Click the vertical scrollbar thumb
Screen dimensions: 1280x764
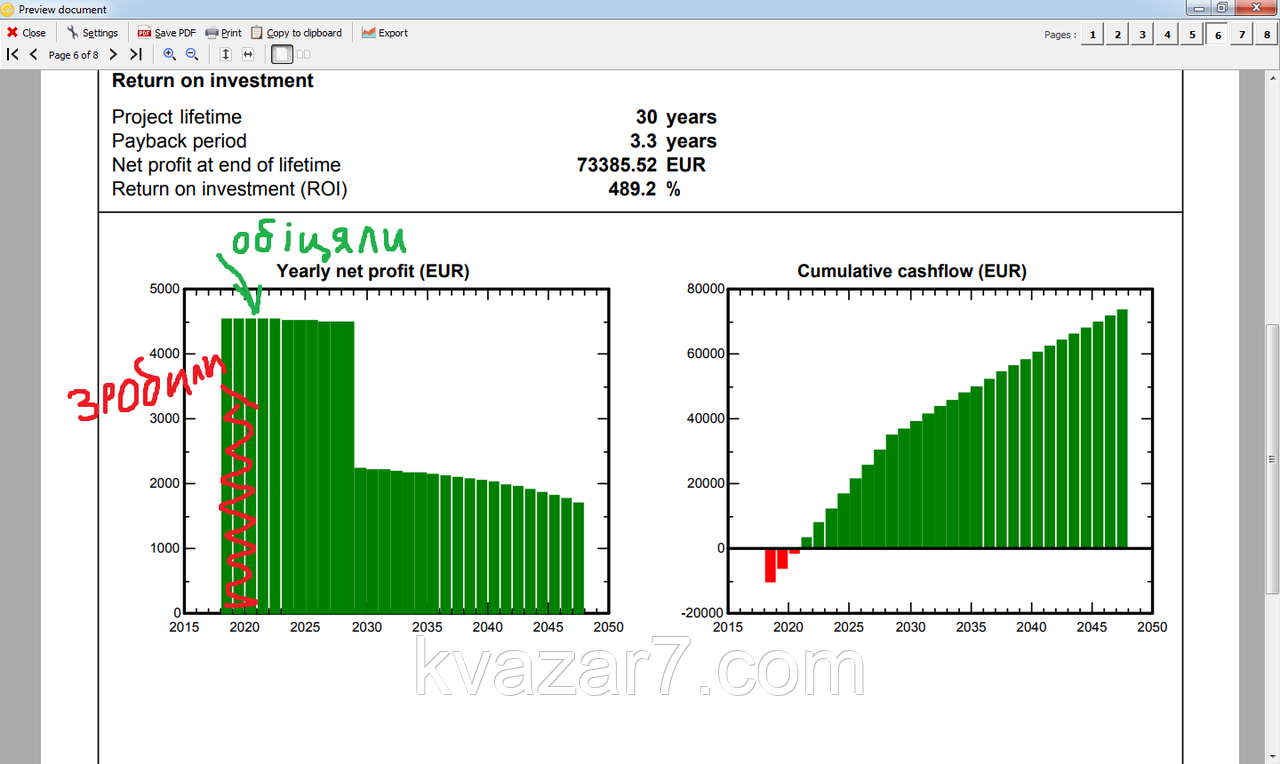tap(1272, 457)
